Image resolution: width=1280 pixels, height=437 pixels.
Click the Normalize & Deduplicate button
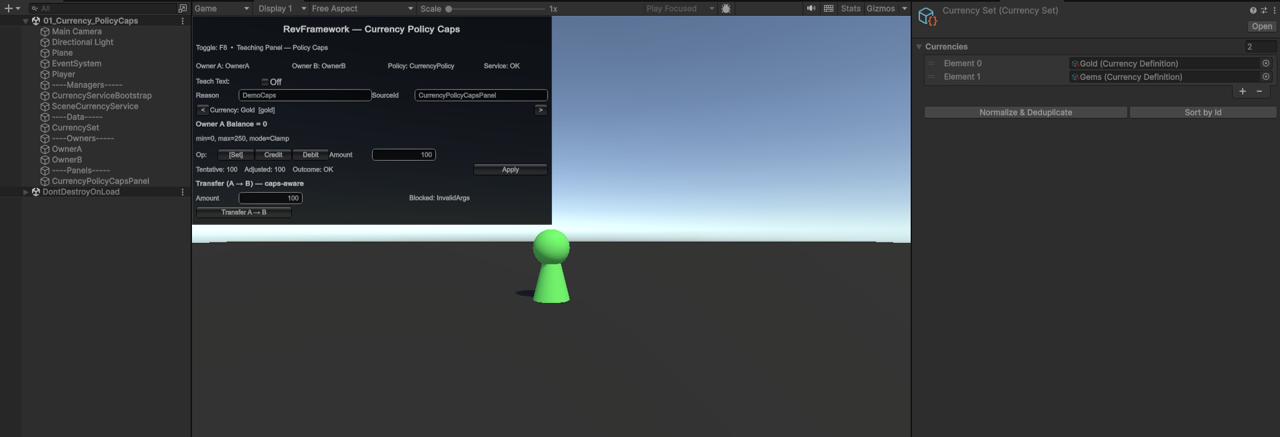click(x=1025, y=113)
